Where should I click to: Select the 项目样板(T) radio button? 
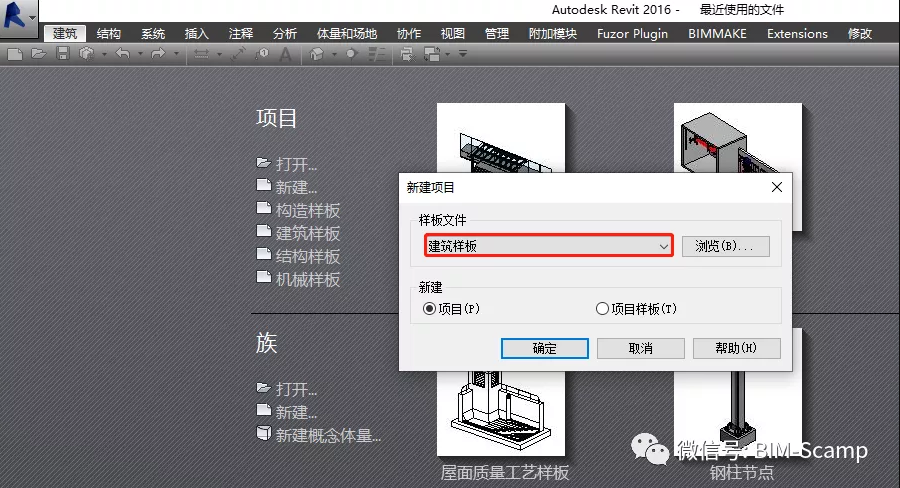click(602, 309)
